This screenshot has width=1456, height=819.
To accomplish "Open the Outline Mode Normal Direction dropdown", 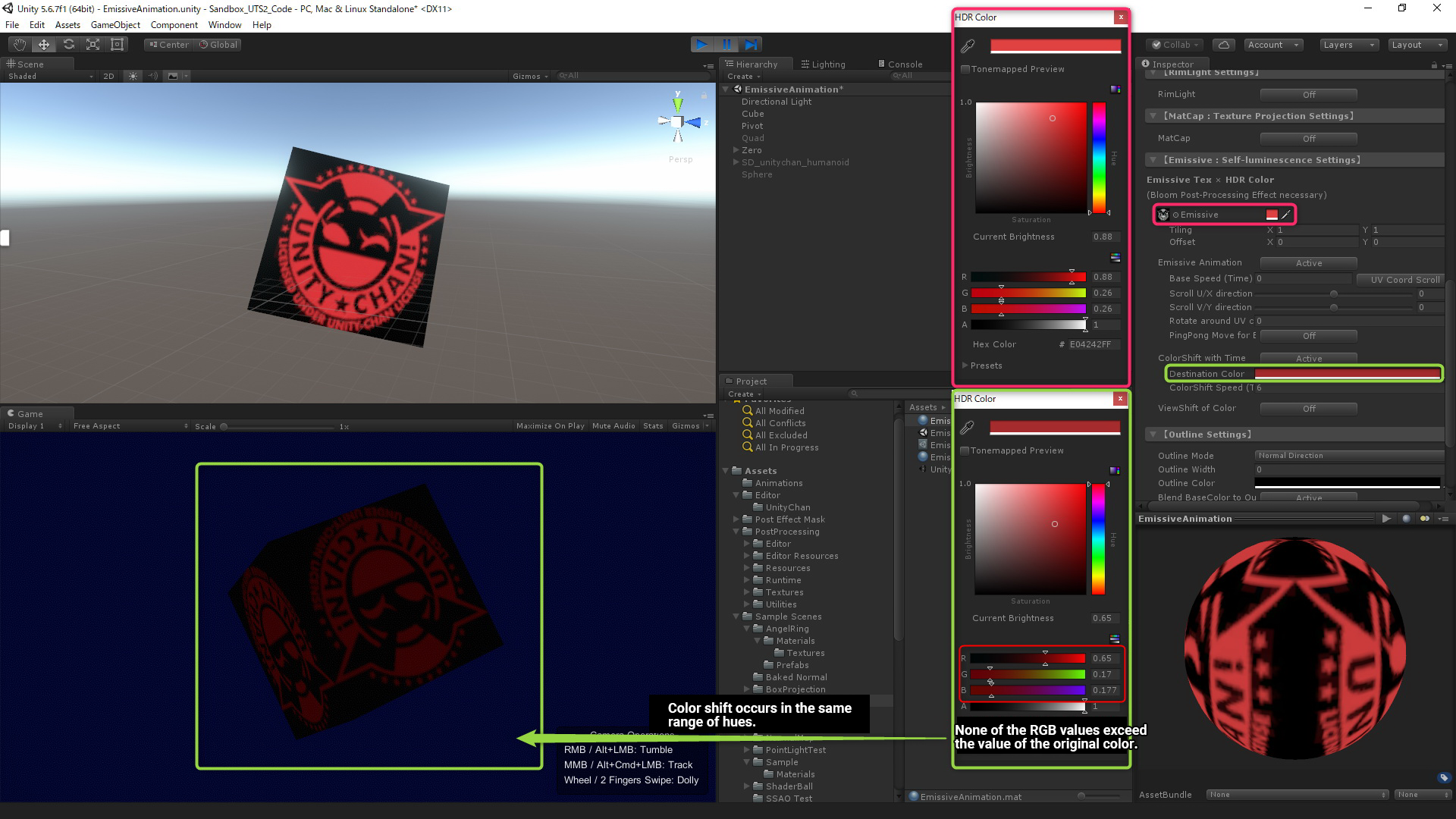I will [1348, 455].
